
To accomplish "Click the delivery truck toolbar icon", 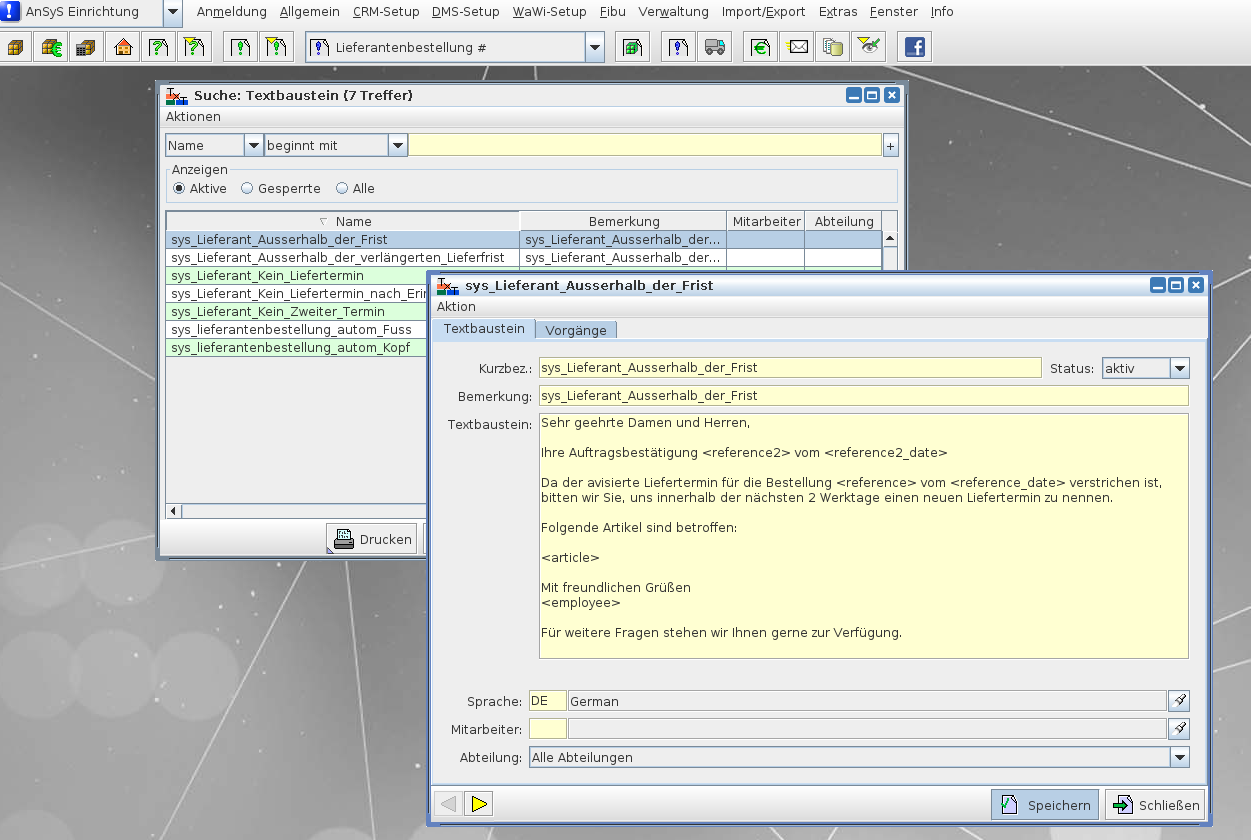I will (x=714, y=47).
